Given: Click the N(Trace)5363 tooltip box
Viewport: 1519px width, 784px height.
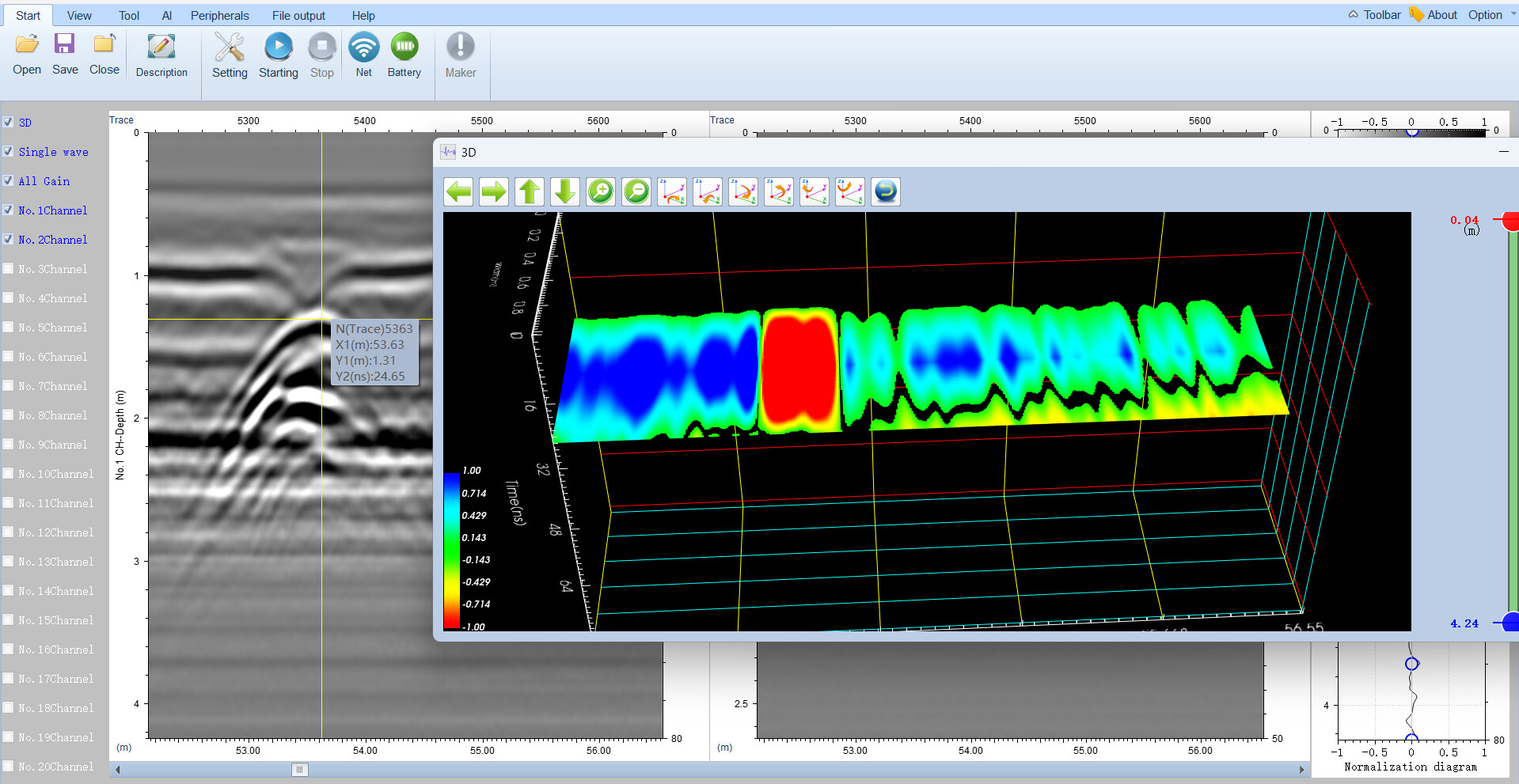Looking at the screenshot, I should tap(374, 353).
